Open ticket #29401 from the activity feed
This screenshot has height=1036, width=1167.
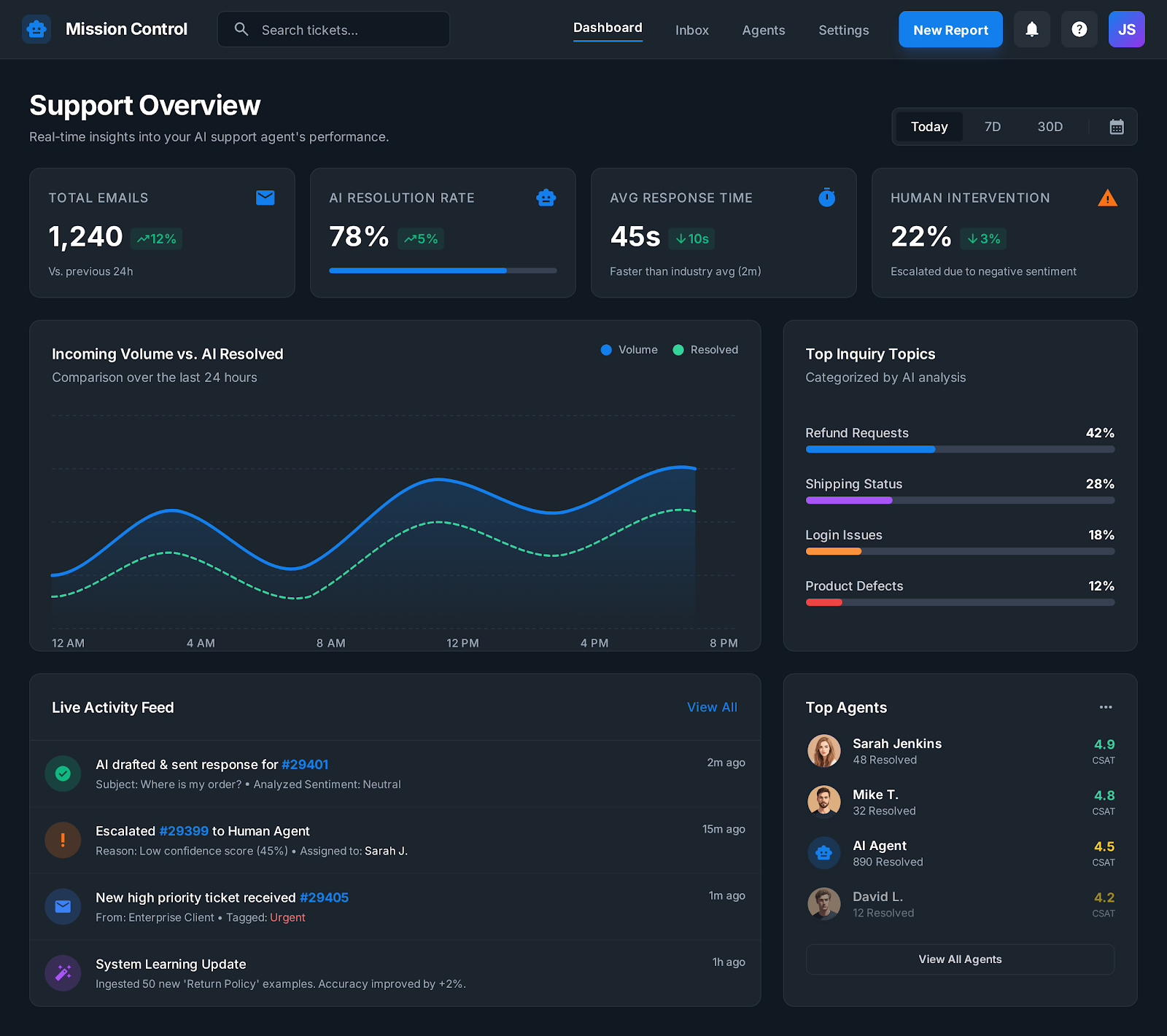pyautogui.click(x=305, y=764)
